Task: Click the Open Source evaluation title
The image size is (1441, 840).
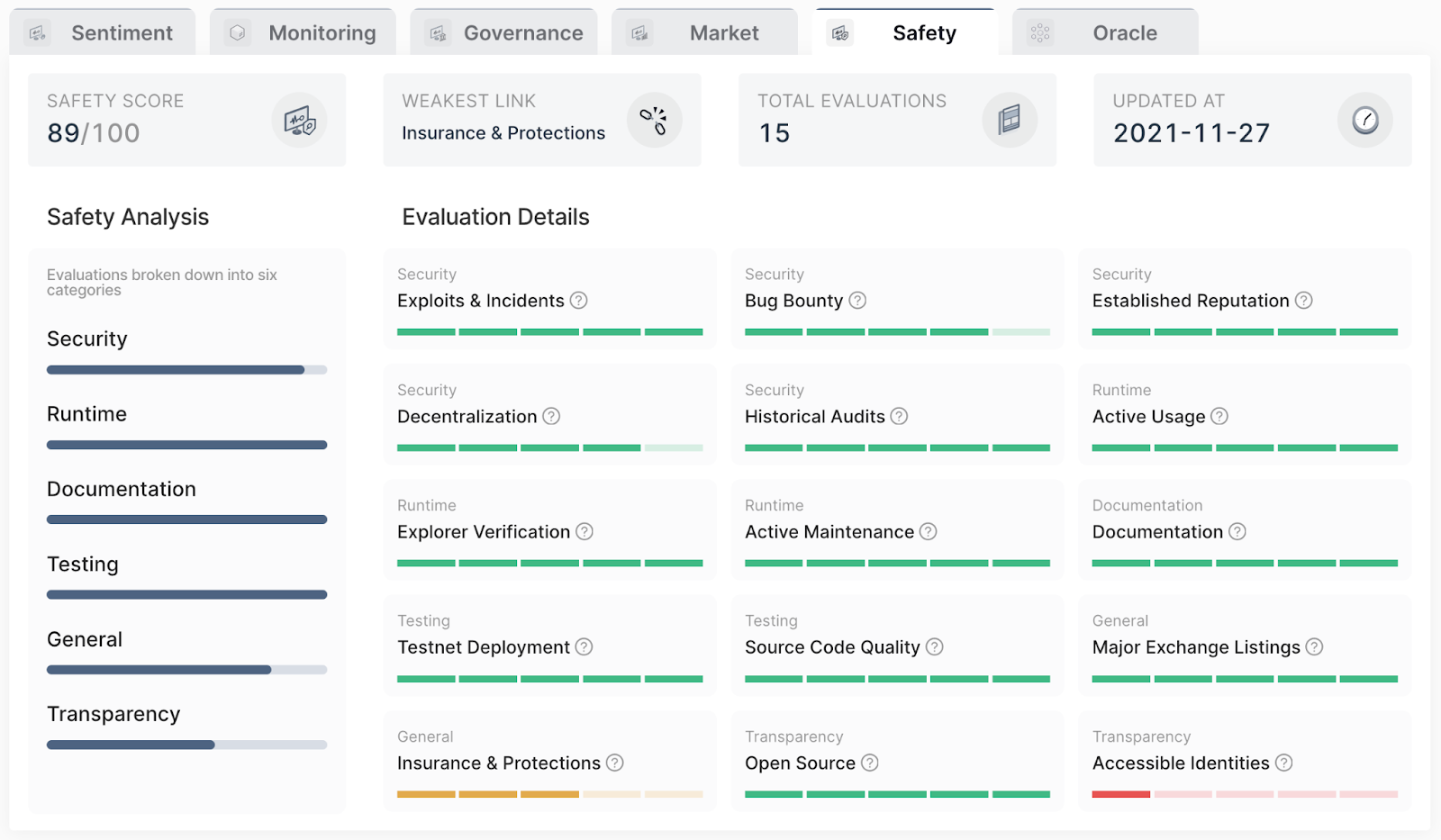Action: click(x=800, y=763)
